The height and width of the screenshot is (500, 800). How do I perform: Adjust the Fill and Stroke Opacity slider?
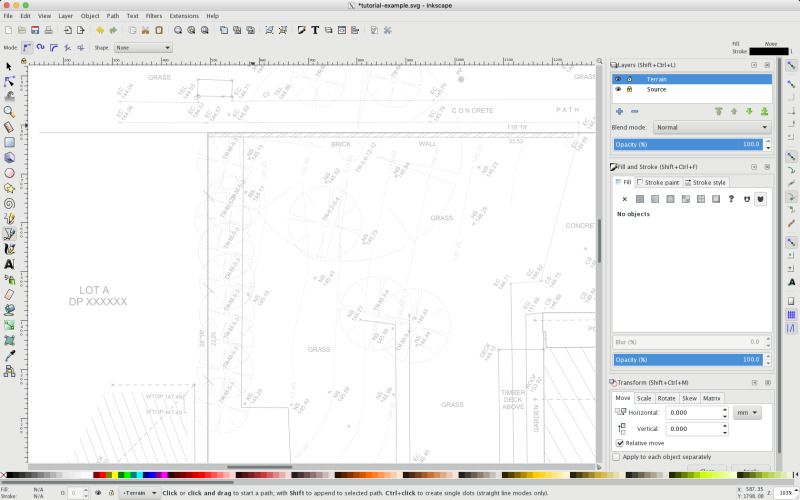pos(688,360)
